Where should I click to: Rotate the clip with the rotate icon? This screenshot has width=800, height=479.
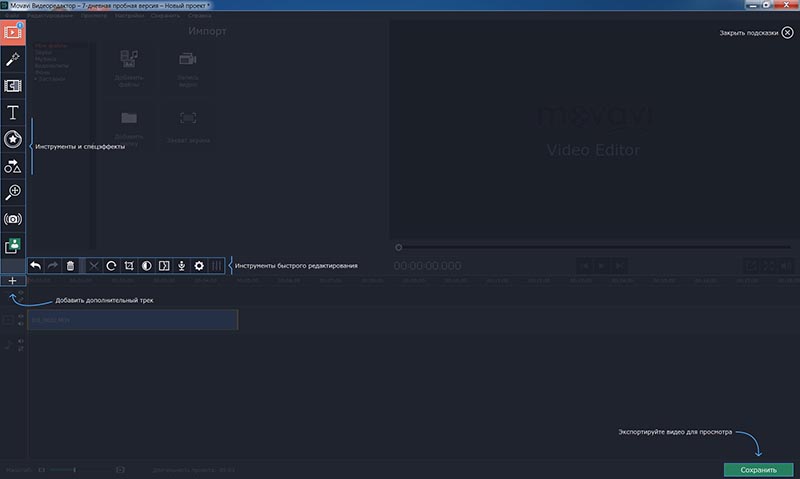tap(111, 266)
